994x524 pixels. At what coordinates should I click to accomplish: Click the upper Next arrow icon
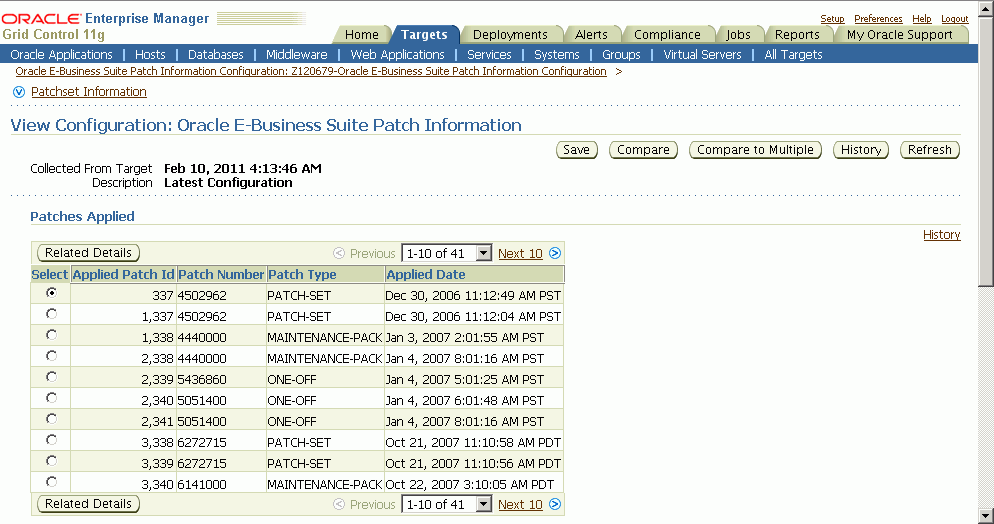point(555,253)
